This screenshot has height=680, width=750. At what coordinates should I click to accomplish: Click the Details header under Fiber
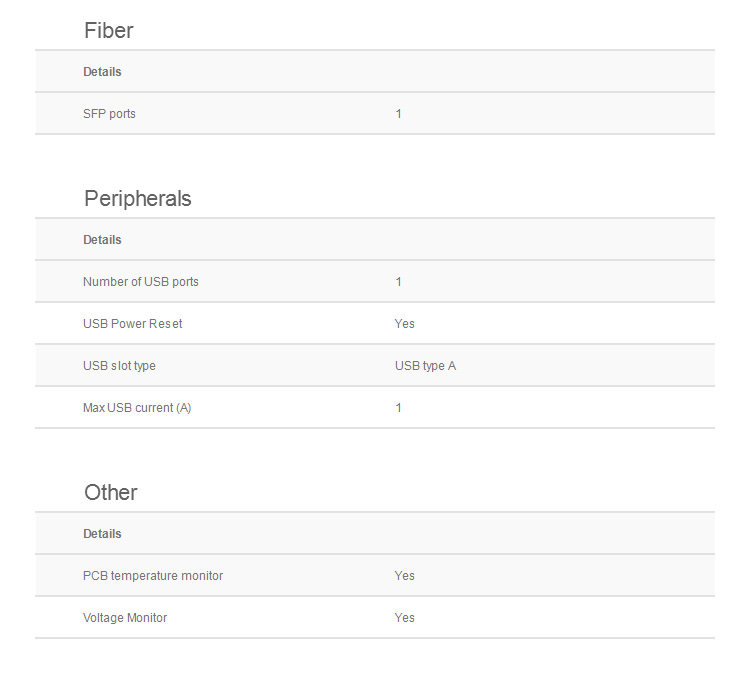click(x=102, y=72)
